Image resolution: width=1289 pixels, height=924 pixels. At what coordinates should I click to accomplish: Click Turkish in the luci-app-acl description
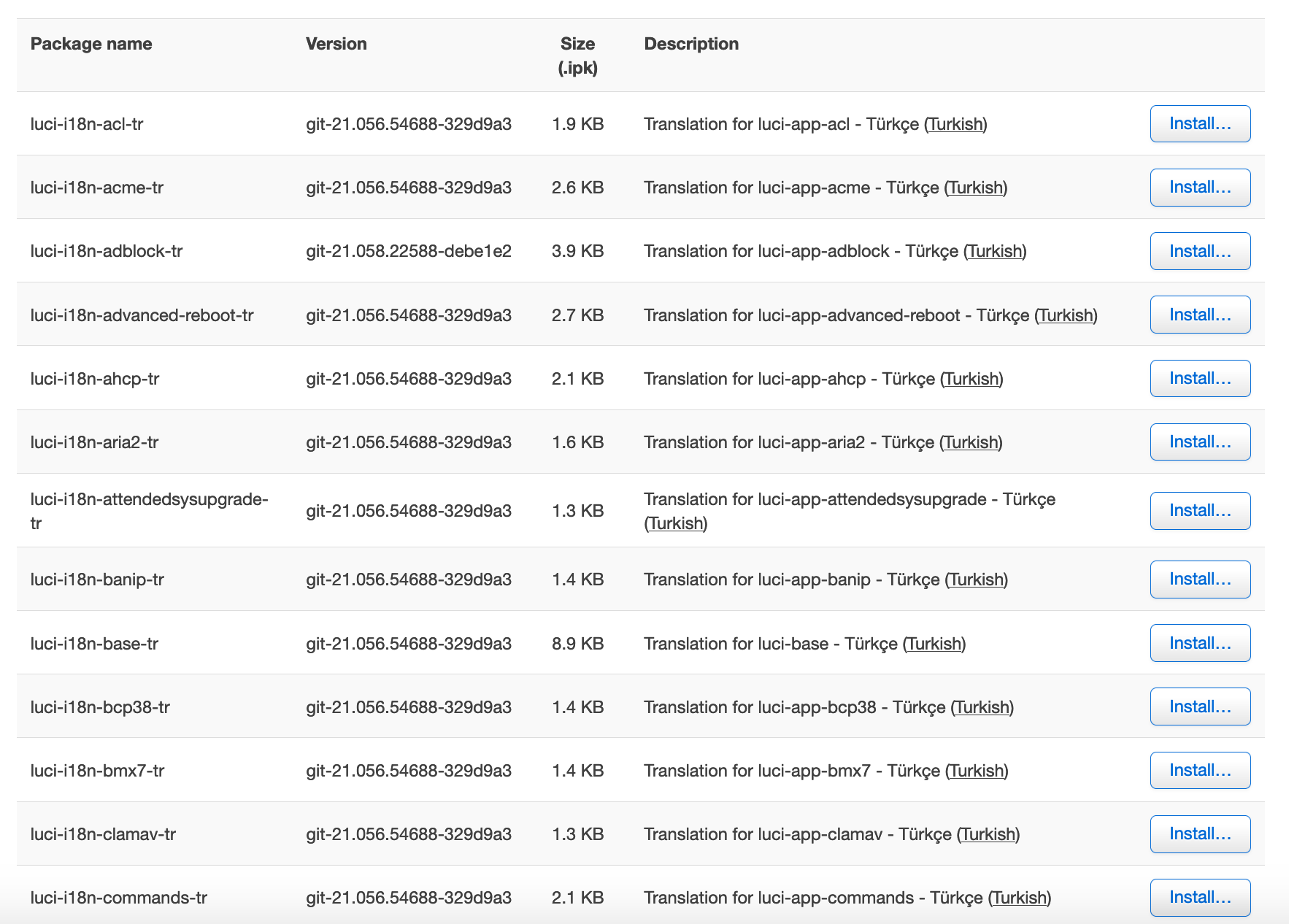coord(955,124)
